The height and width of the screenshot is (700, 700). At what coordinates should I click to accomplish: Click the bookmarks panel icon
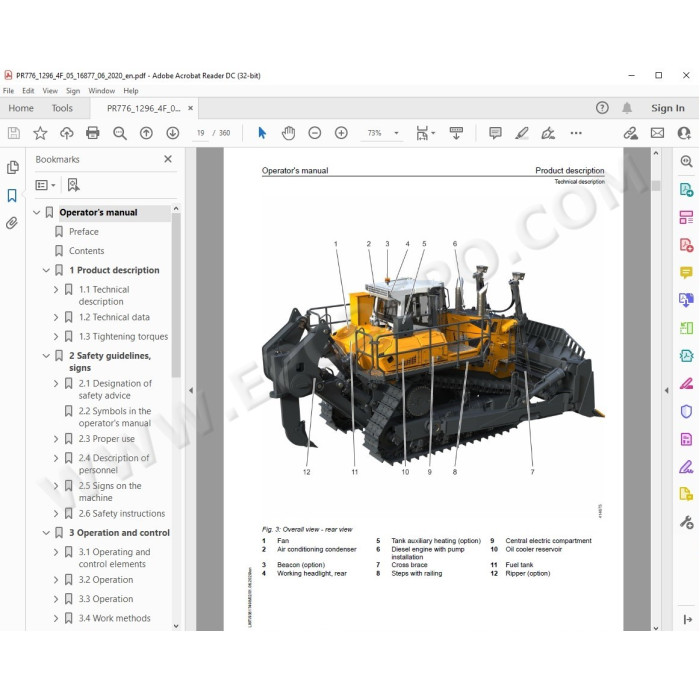(12, 195)
